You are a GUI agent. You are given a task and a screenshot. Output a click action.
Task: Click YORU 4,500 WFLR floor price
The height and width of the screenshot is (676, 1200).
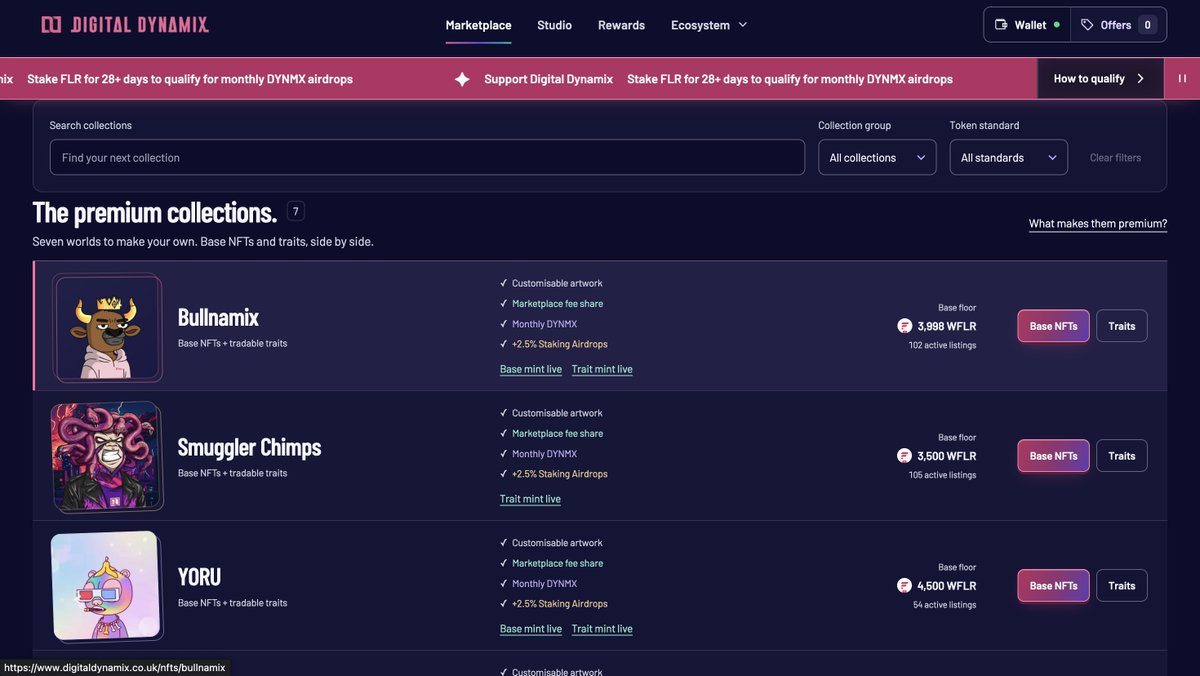(947, 586)
